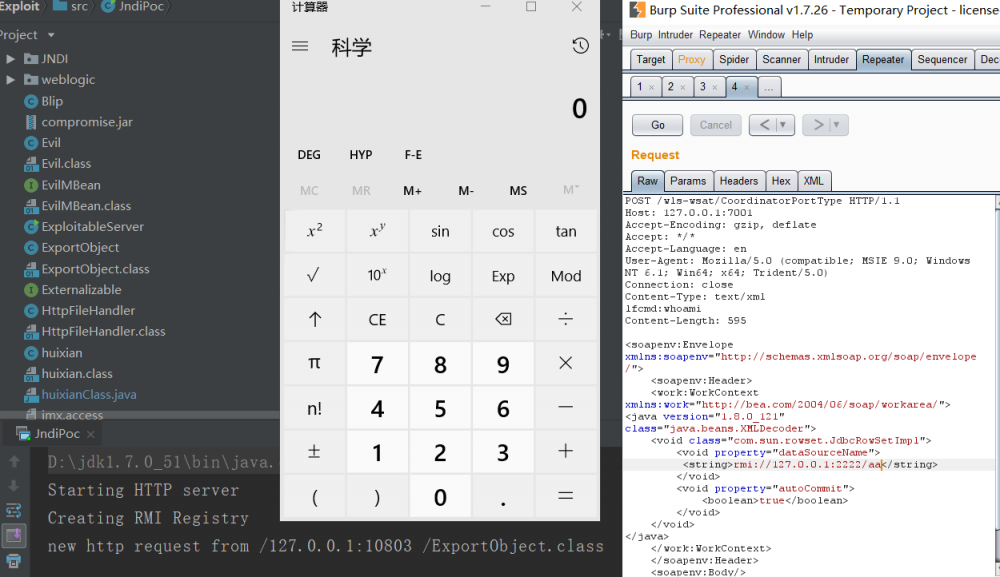Click the Cancel button in Repeater
1000x577 pixels.
coord(716,125)
